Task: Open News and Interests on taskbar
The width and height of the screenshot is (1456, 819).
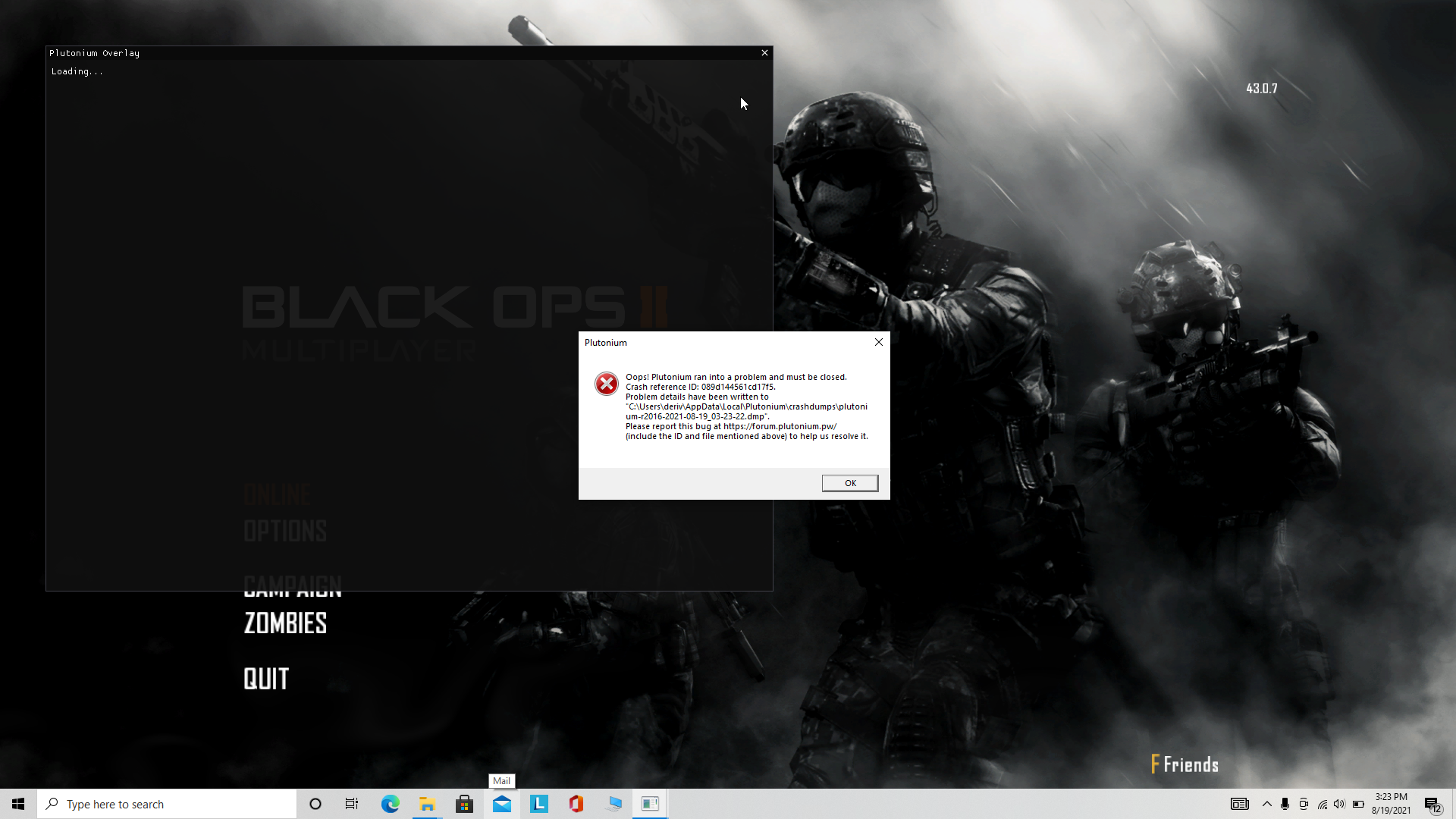Action: (x=1239, y=804)
